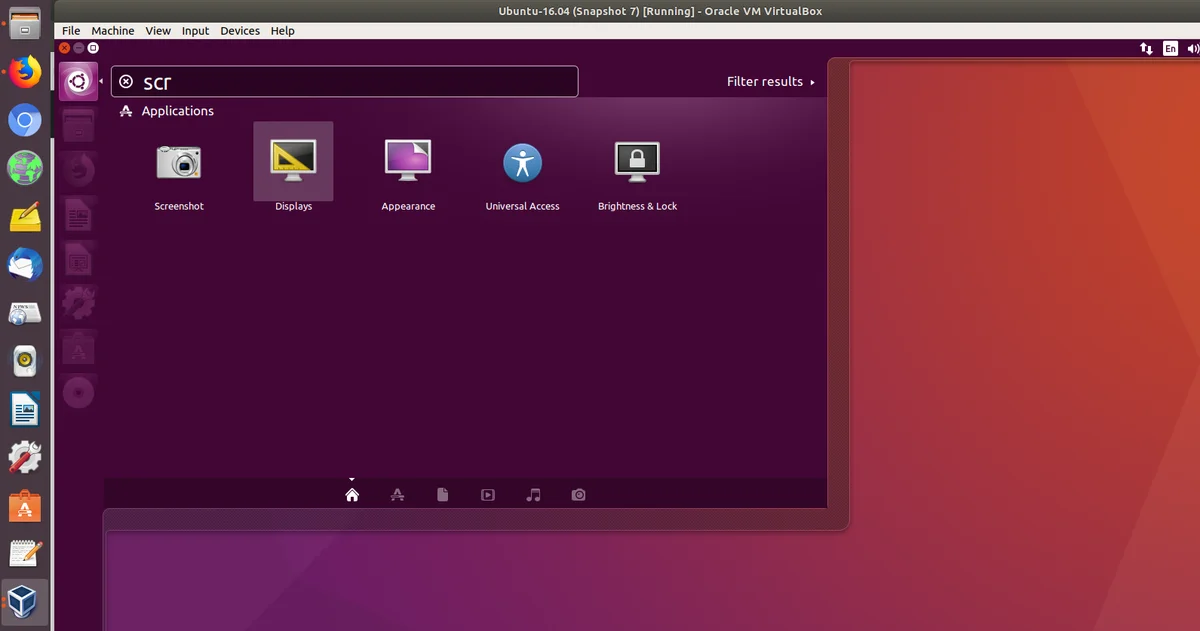This screenshot has height=631, width=1200.
Task: Switch to the Videos lens
Action: [x=488, y=494]
